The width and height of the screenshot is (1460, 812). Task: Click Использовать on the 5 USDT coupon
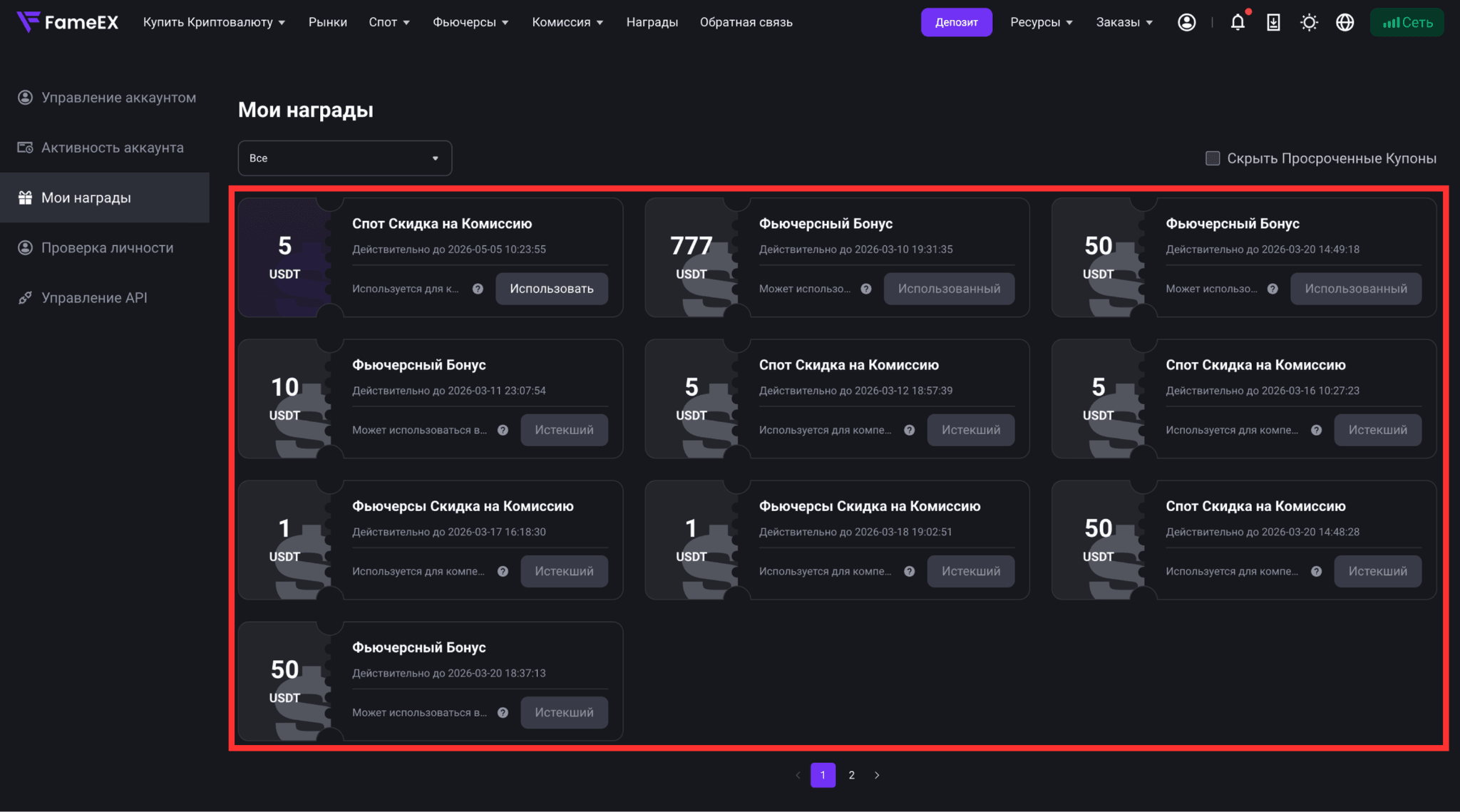coord(552,289)
